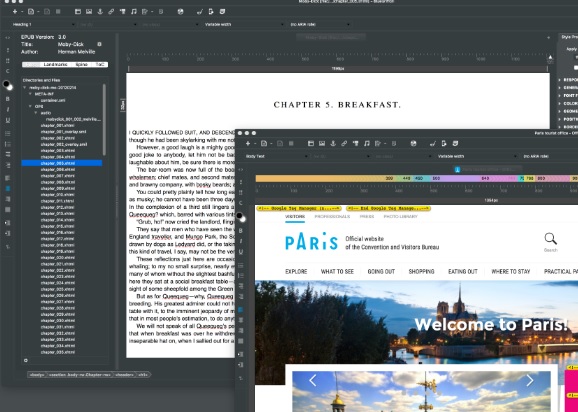Click the form icon in Moby-Dick window toolbar
Viewport: 578px width, 412px height.
(145, 12)
